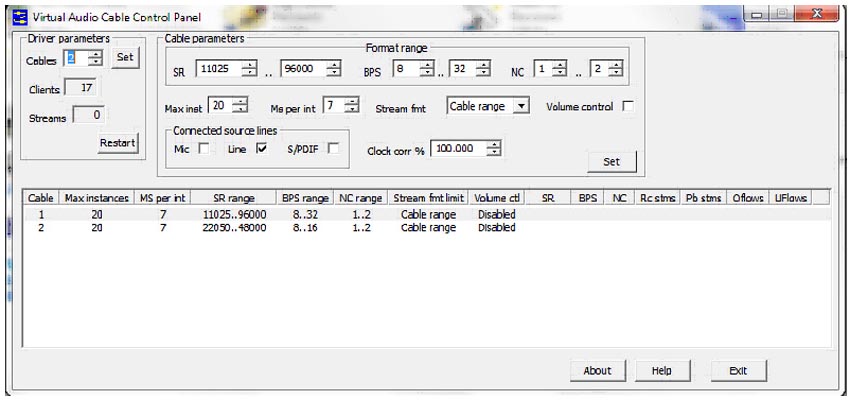Enable the Volume control checkbox
Image resolution: width=850 pixels, height=400 pixels.
tap(628, 107)
